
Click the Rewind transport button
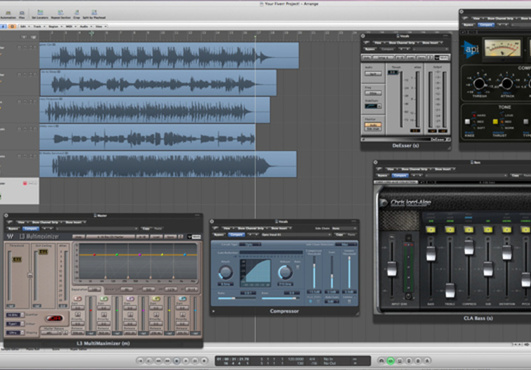[x=158, y=361]
